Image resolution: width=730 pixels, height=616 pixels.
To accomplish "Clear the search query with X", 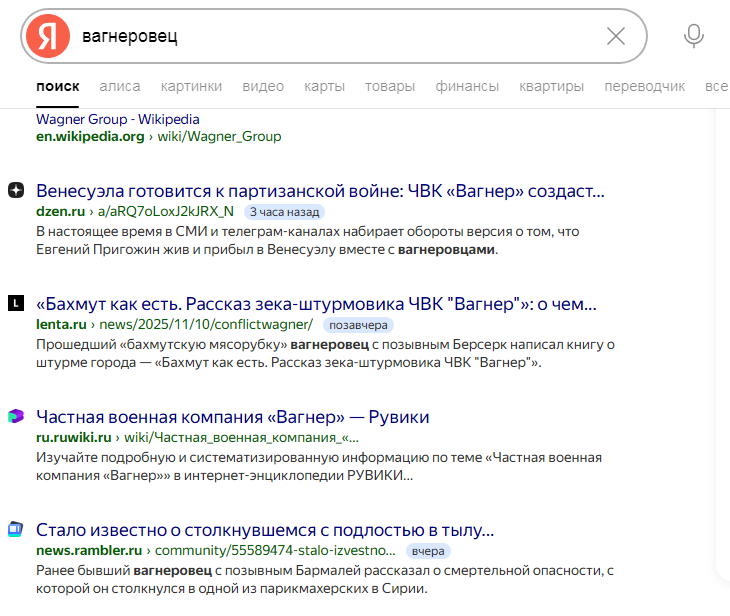I will point(615,36).
